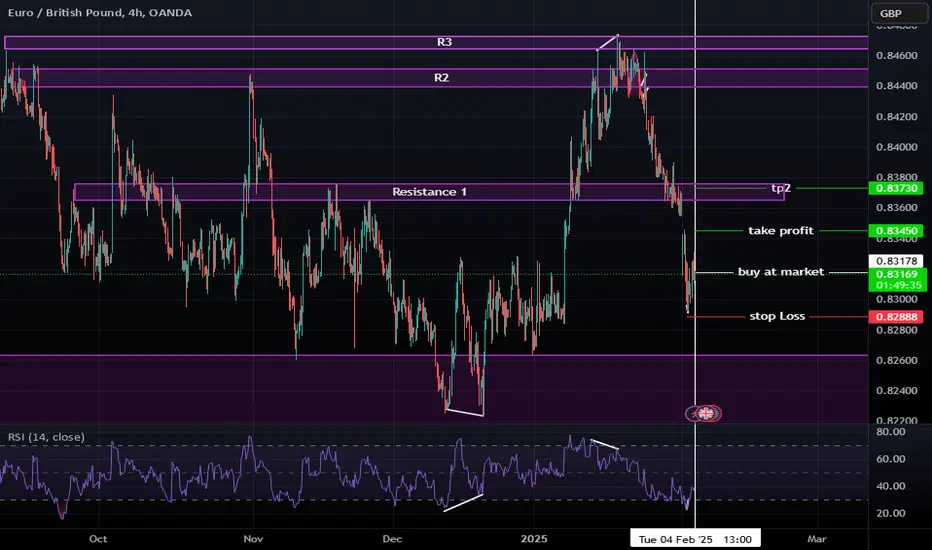The image size is (932, 550).
Task: Click the take profit line label
Action: click(780, 231)
